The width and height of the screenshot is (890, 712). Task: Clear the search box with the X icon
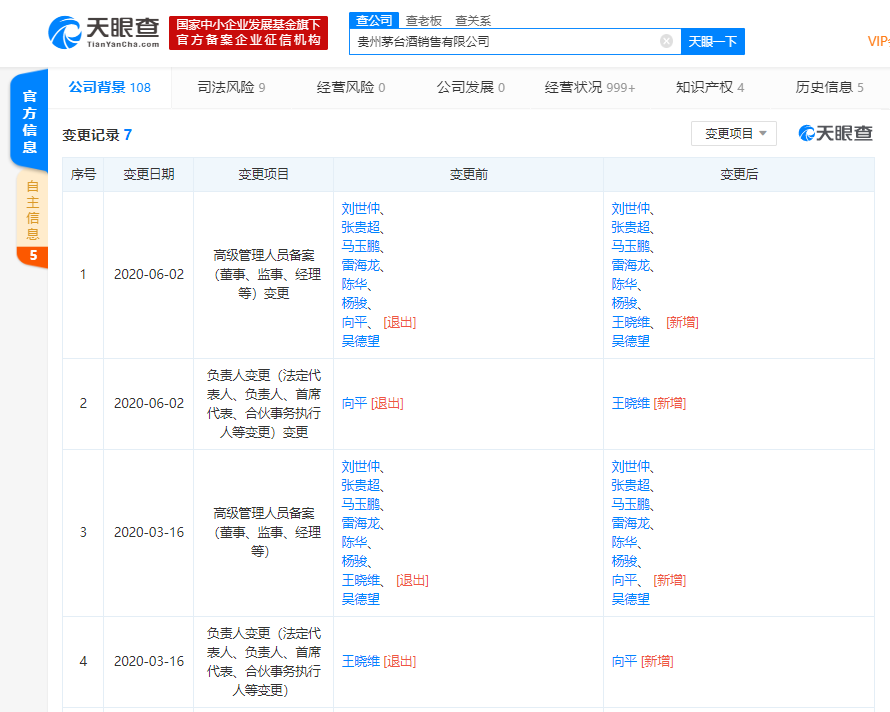pos(666,41)
